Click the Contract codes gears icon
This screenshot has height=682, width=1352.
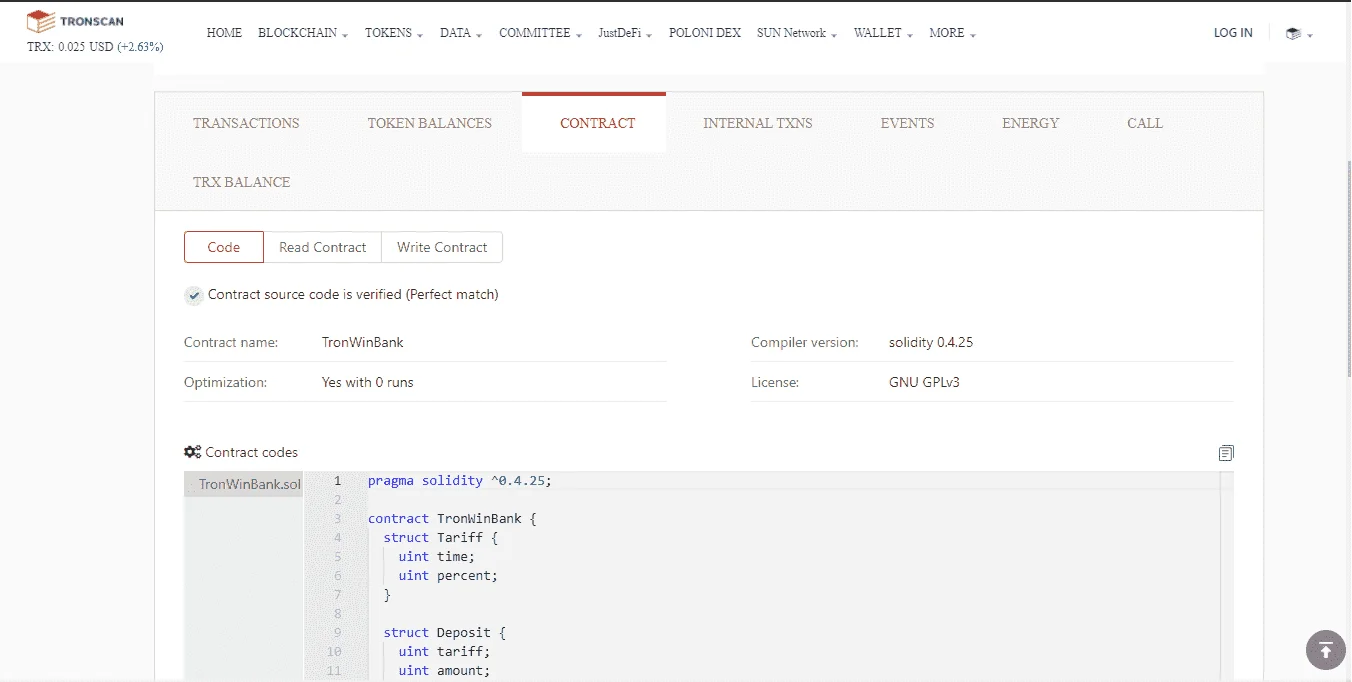click(x=193, y=452)
